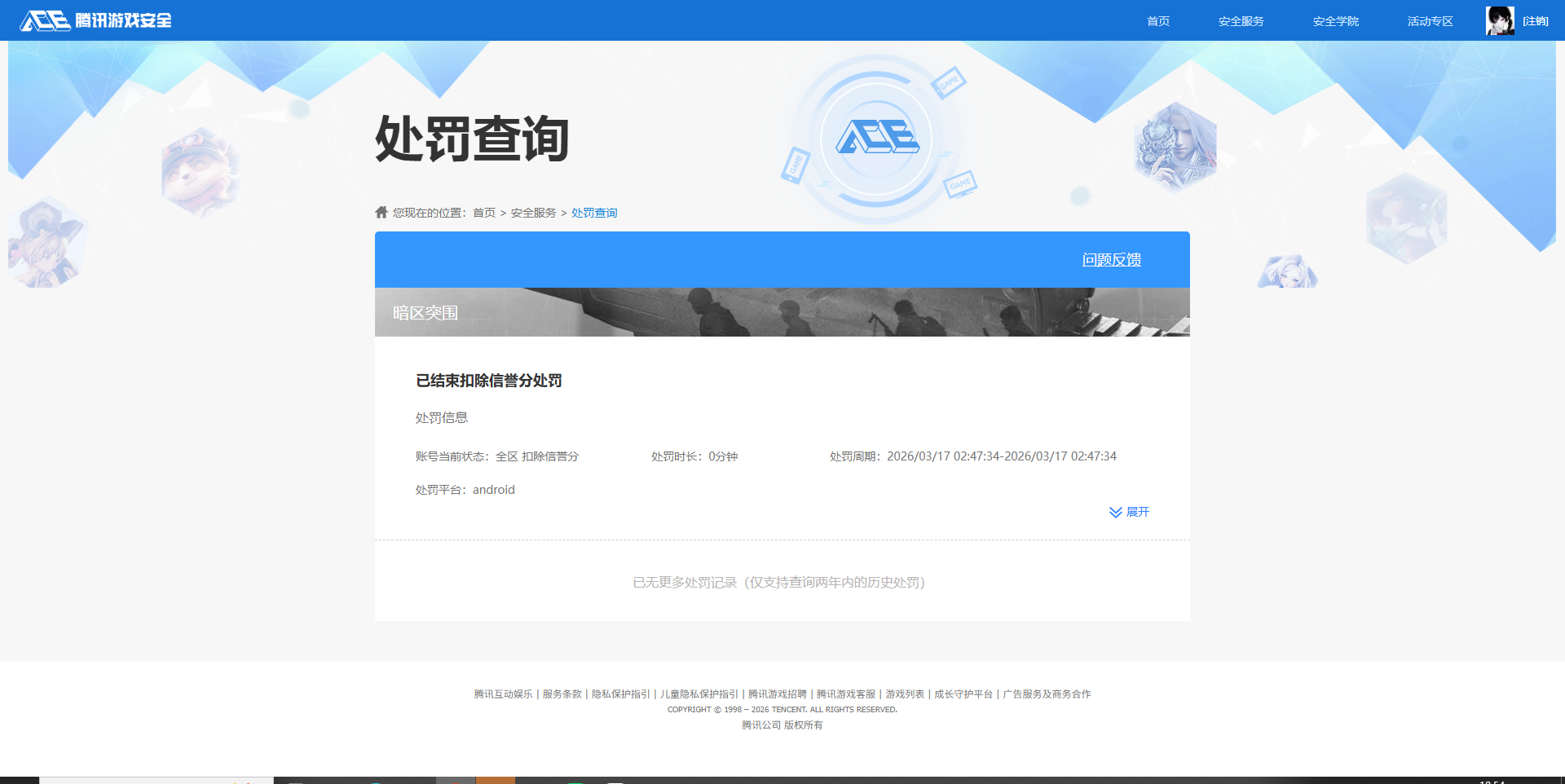The height and width of the screenshot is (784, 1565).
Task: Open 广告服务及商务合作 footer link
Action: 1047,694
